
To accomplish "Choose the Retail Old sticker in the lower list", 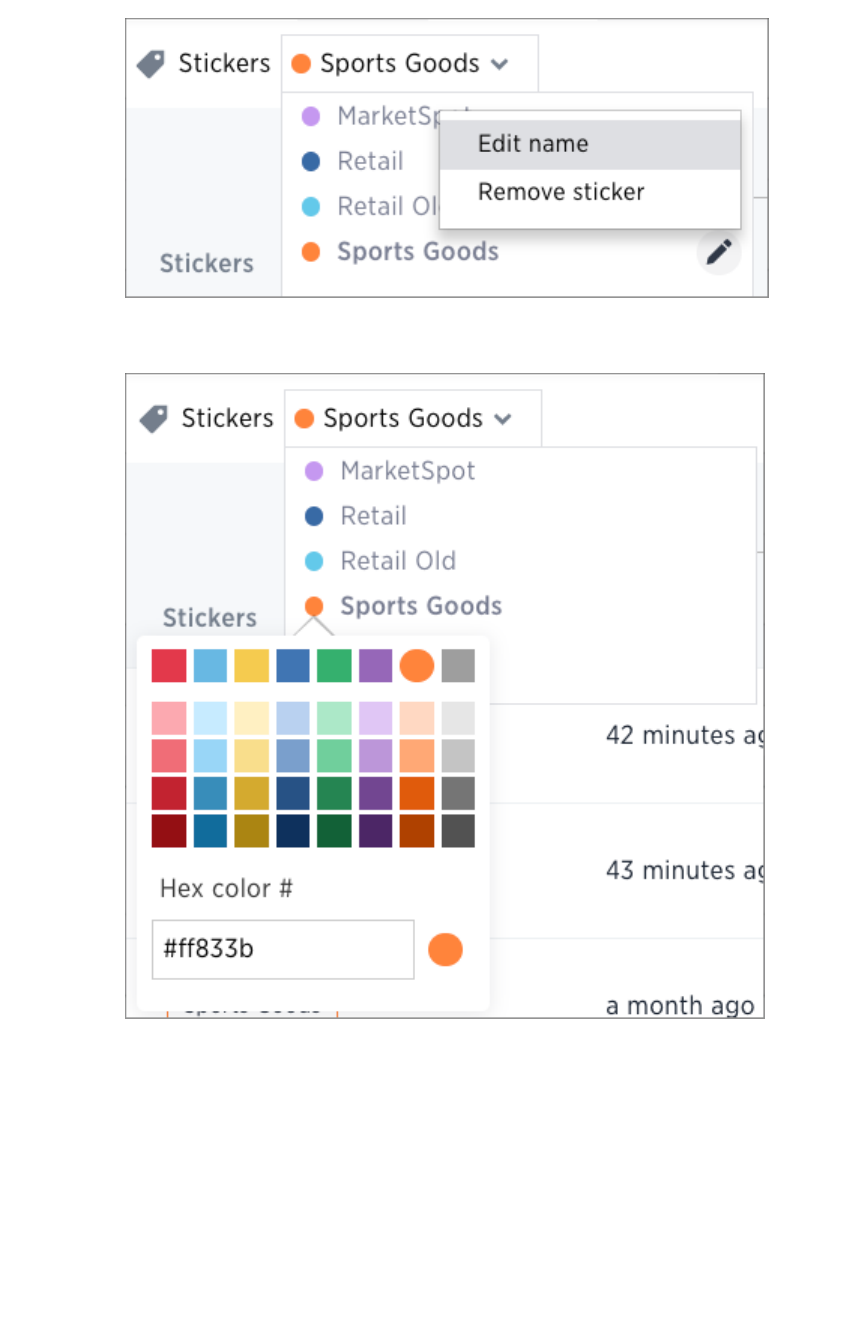I will [398, 561].
